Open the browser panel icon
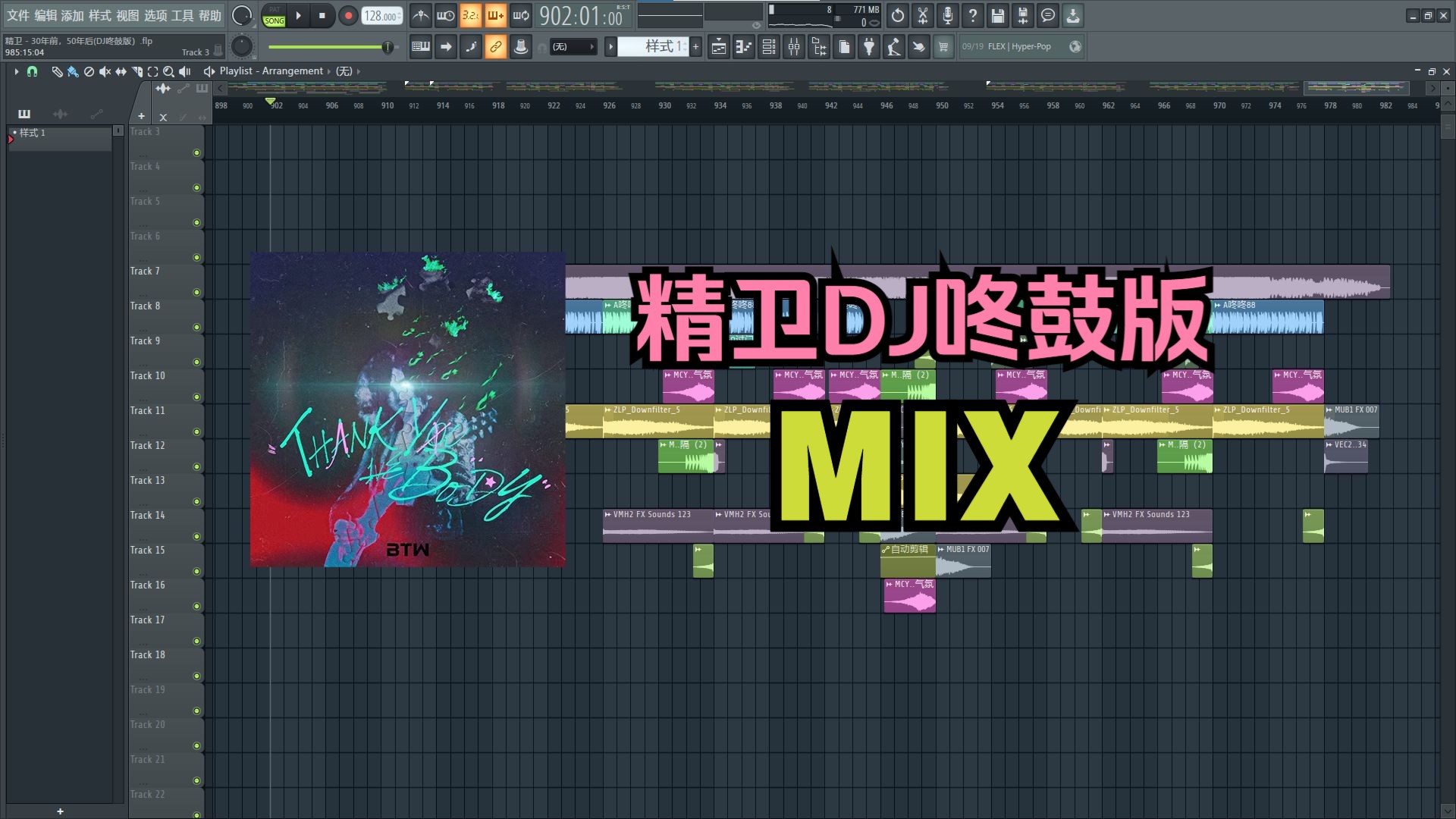Image resolution: width=1456 pixels, height=819 pixels. point(819,47)
